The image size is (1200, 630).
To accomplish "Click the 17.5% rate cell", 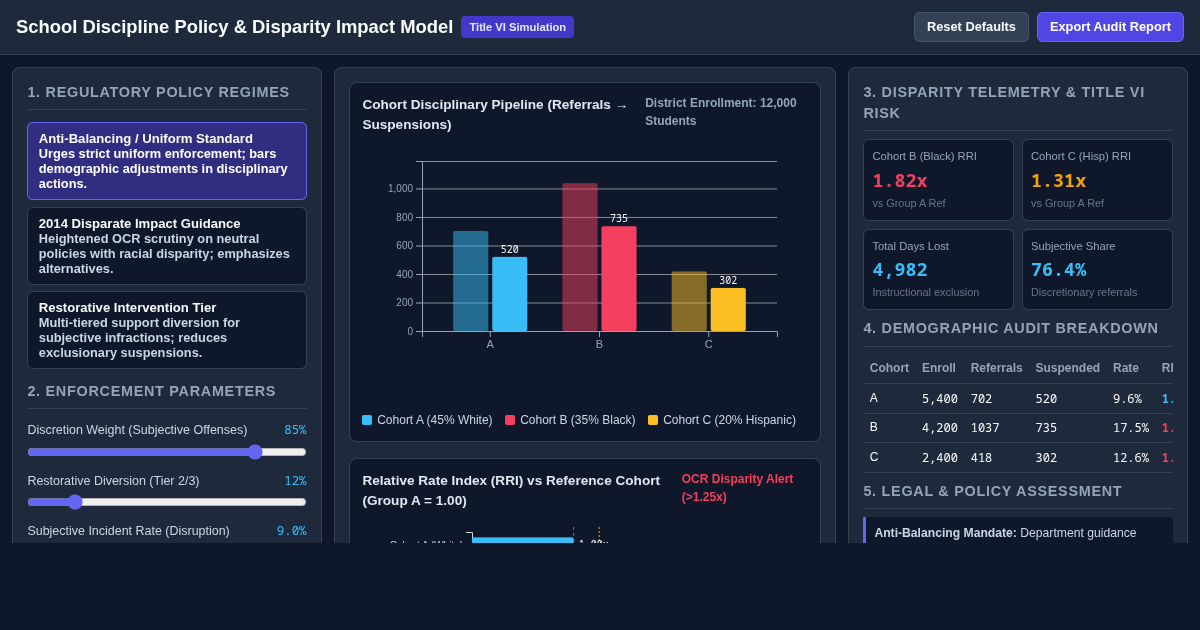I will (1131, 428).
